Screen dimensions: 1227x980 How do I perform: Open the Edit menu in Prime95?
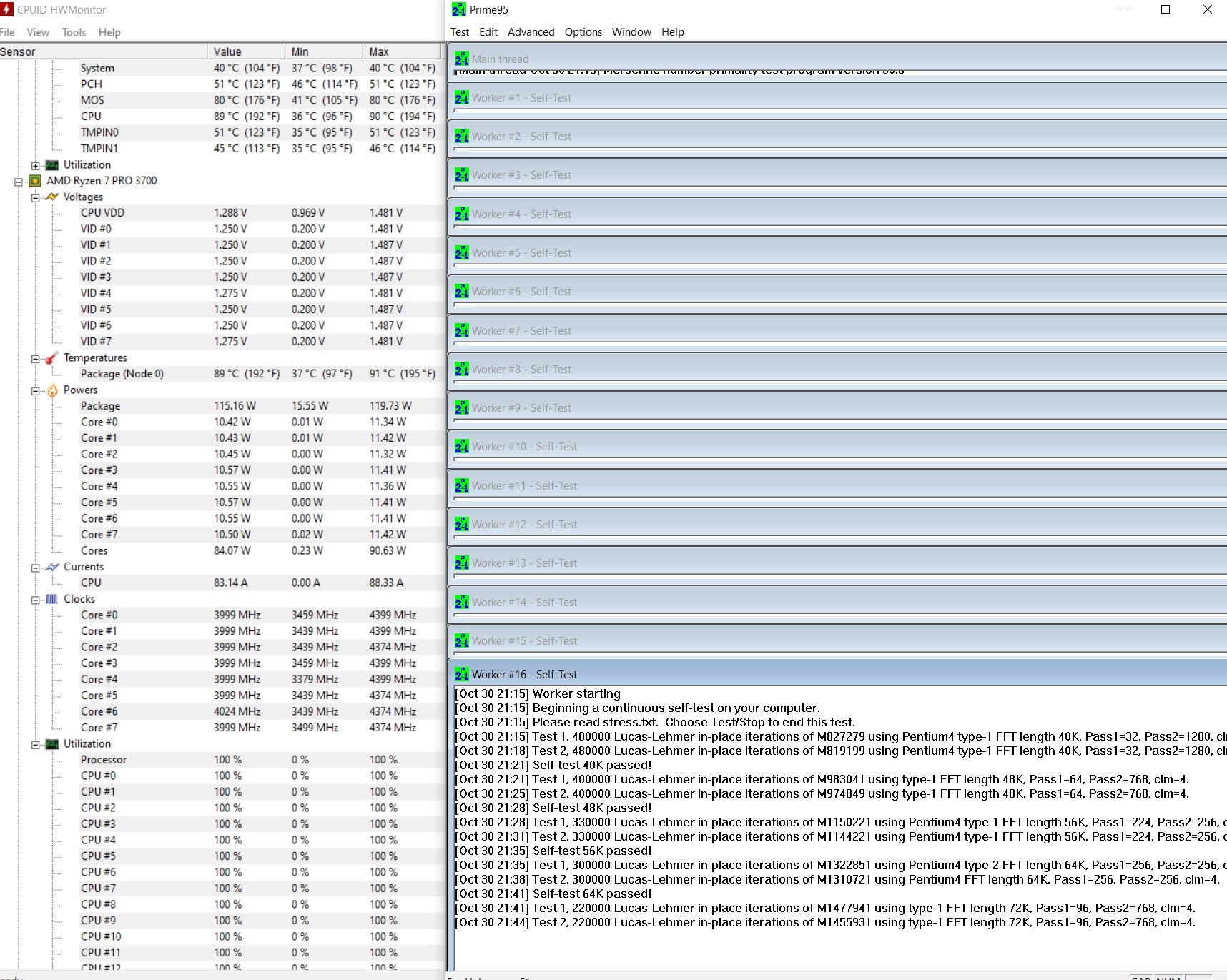tap(488, 32)
